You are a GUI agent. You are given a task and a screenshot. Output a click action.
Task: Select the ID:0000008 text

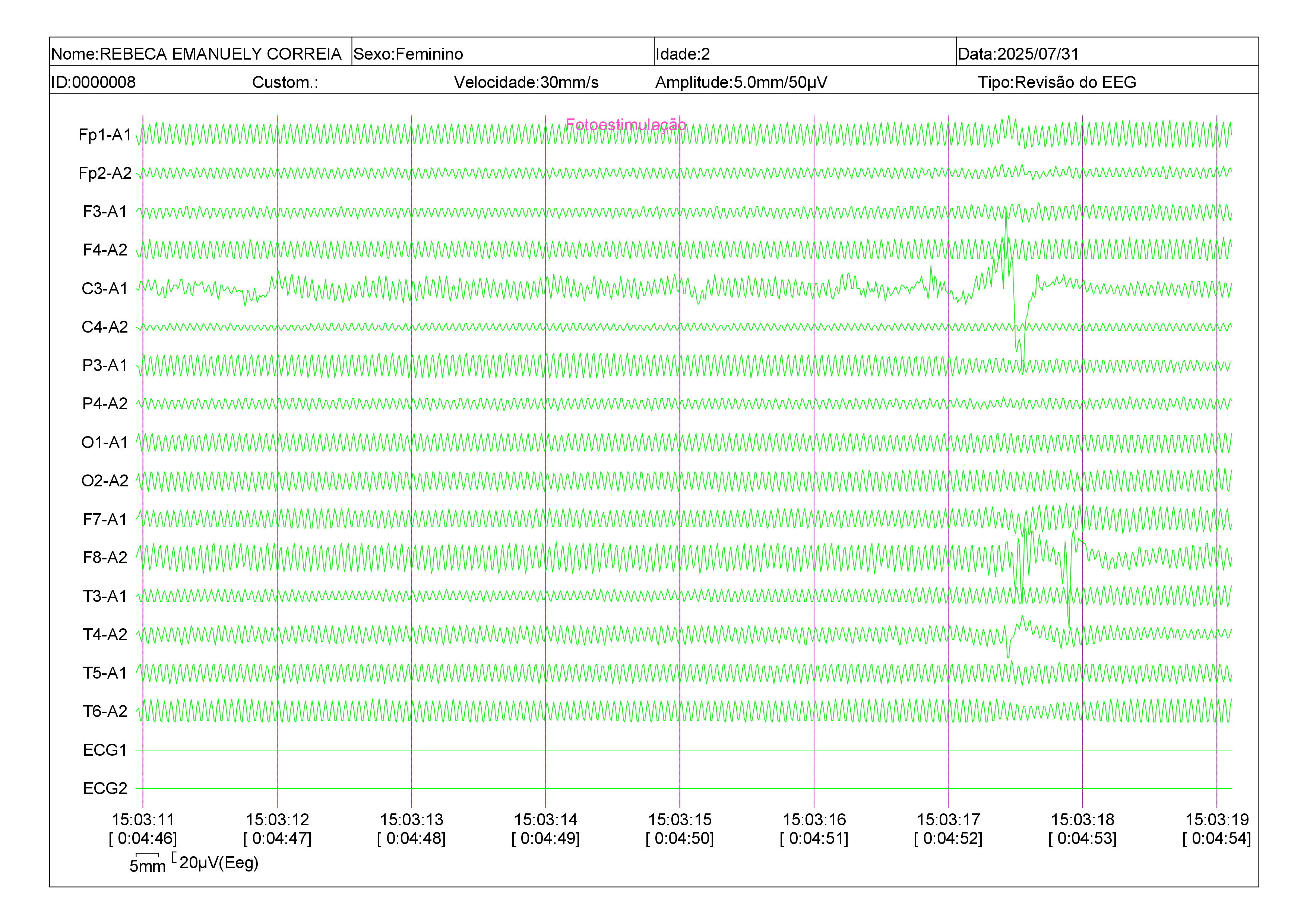(94, 83)
